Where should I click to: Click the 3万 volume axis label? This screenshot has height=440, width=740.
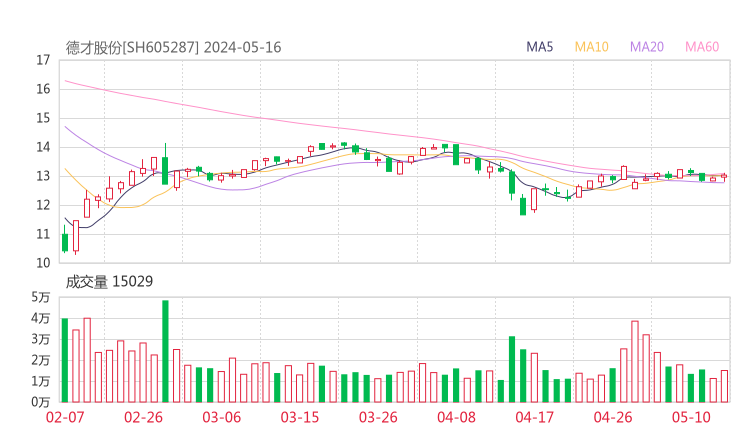click(x=41, y=339)
